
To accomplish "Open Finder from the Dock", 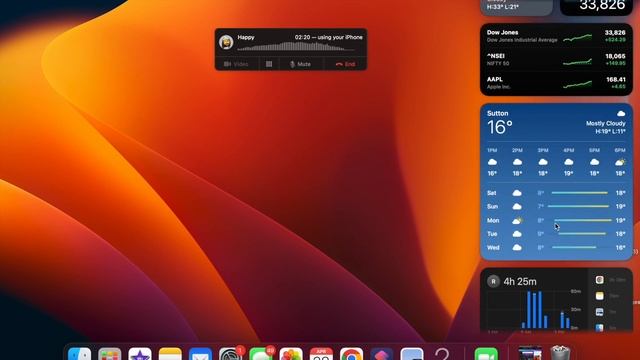I will click(x=80, y=354).
